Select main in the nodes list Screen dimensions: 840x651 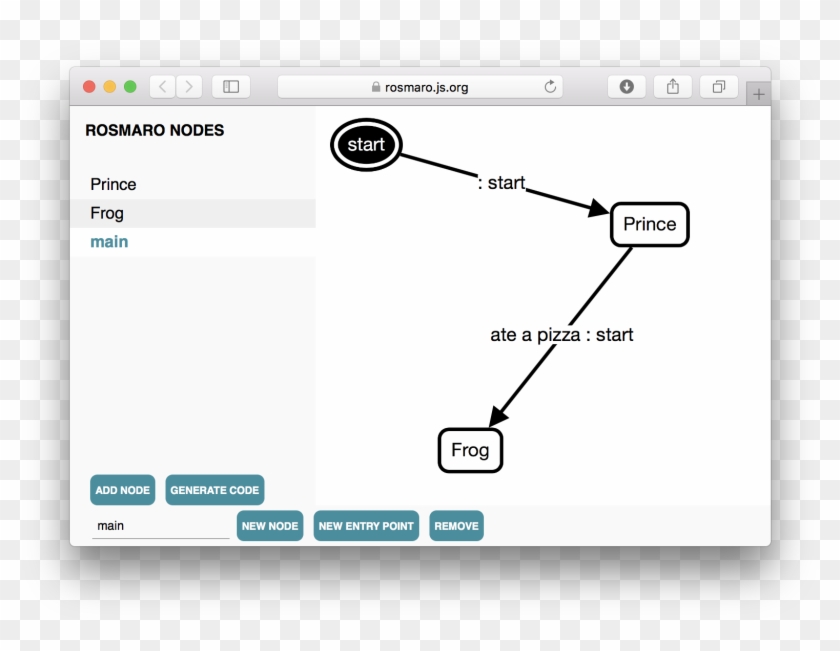tap(109, 242)
